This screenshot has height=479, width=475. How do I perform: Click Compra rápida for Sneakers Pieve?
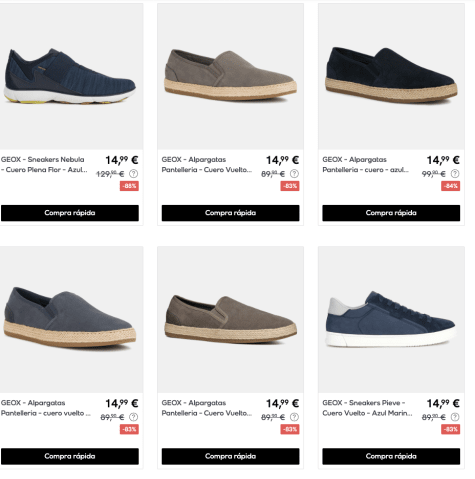pyautogui.click(x=391, y=456)
